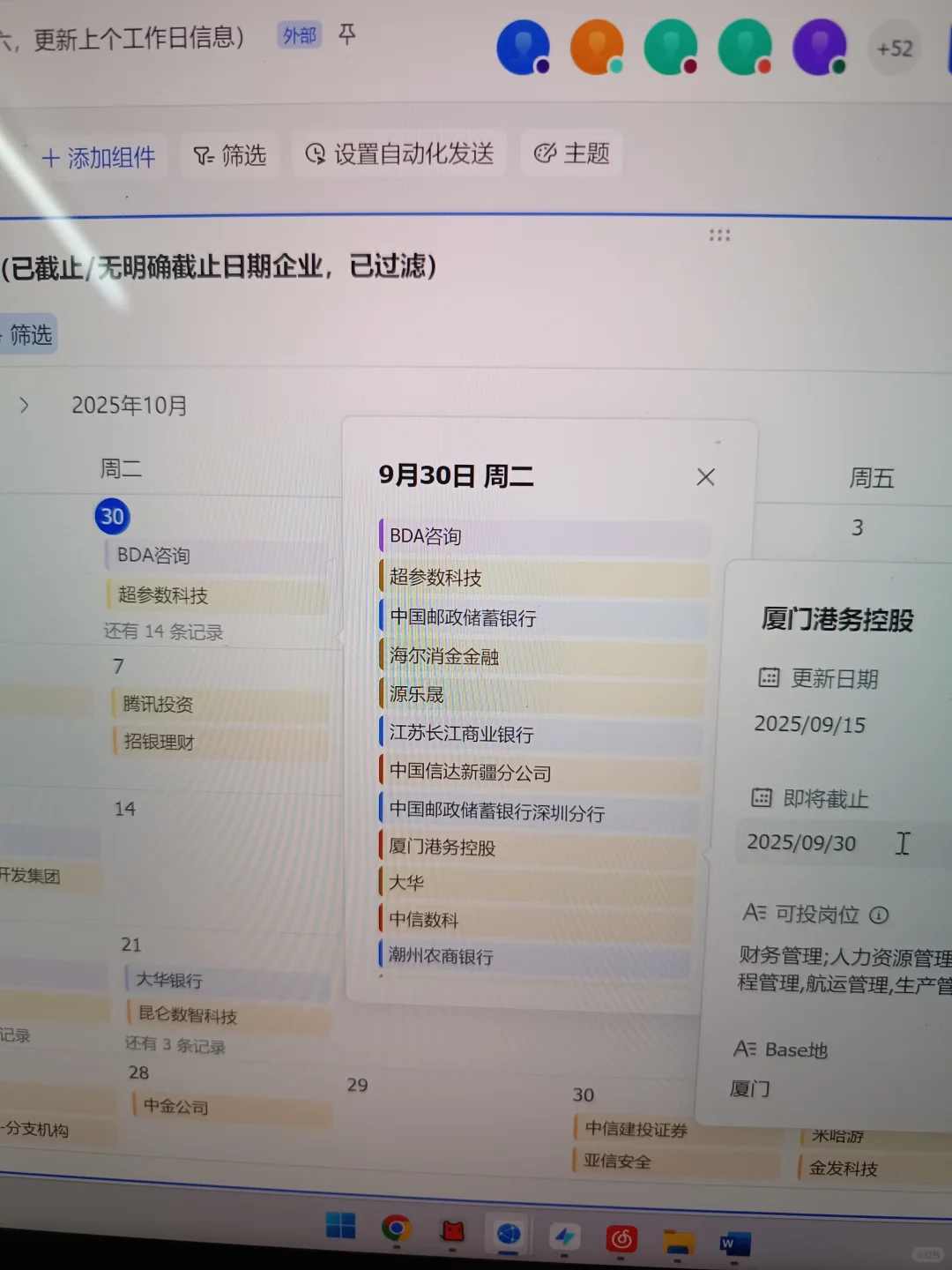
Task: Open the blue globe app in taskbar
Action: pos(509,1234)
